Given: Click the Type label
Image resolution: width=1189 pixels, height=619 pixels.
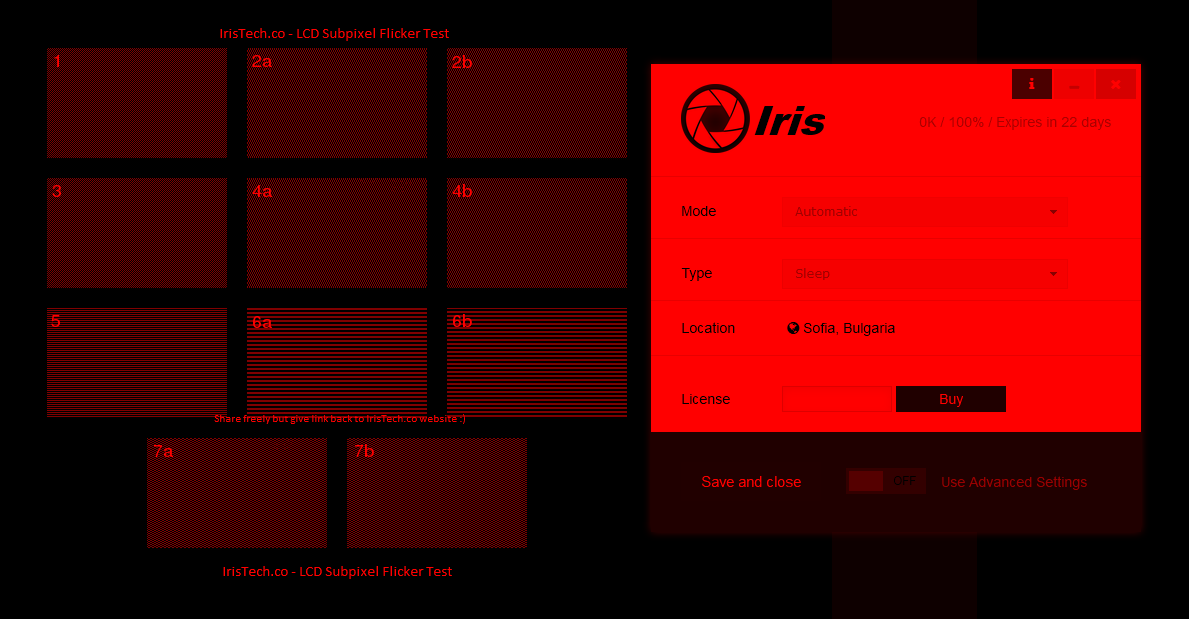Looking at the screenshot, I should 697,274.
